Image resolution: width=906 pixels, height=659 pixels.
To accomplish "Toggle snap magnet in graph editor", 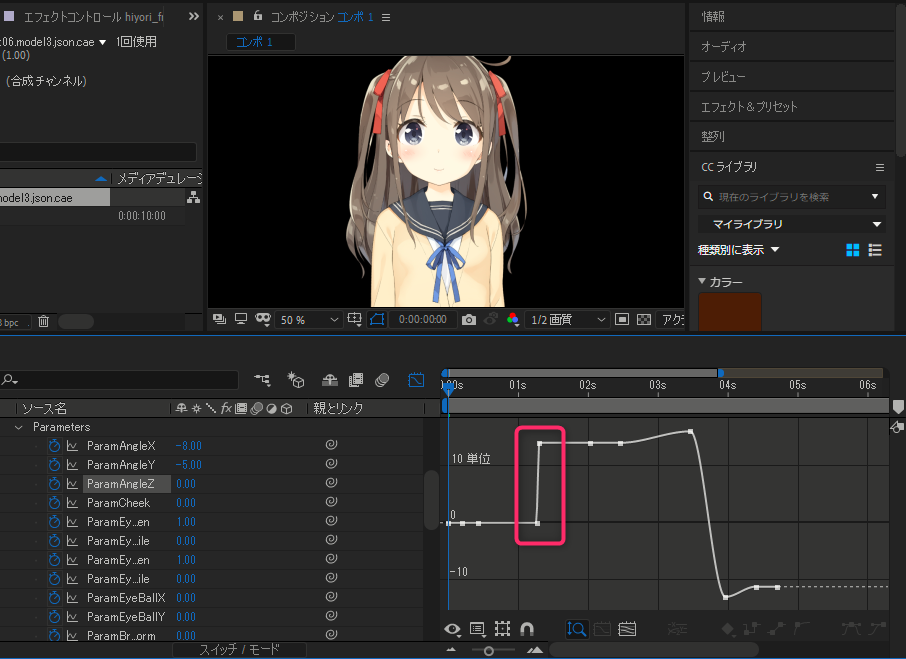I will coord(527,628).
